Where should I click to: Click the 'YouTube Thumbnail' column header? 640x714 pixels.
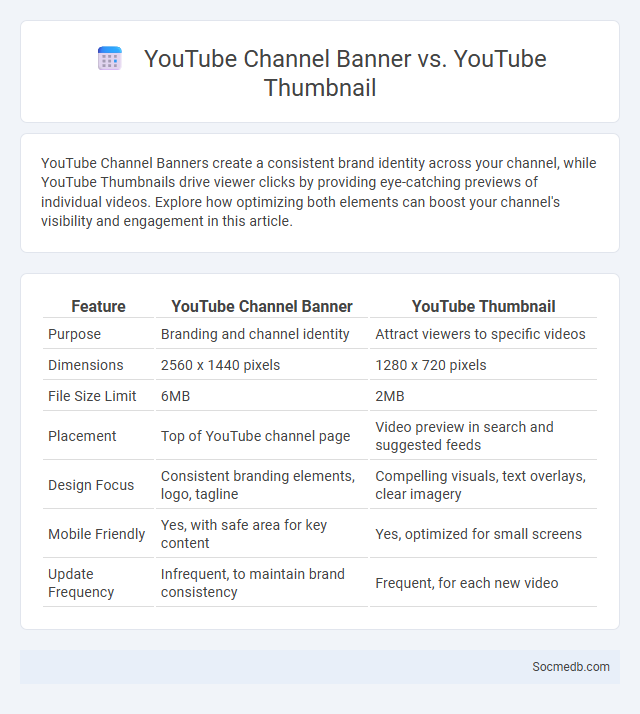click(483, 306)
